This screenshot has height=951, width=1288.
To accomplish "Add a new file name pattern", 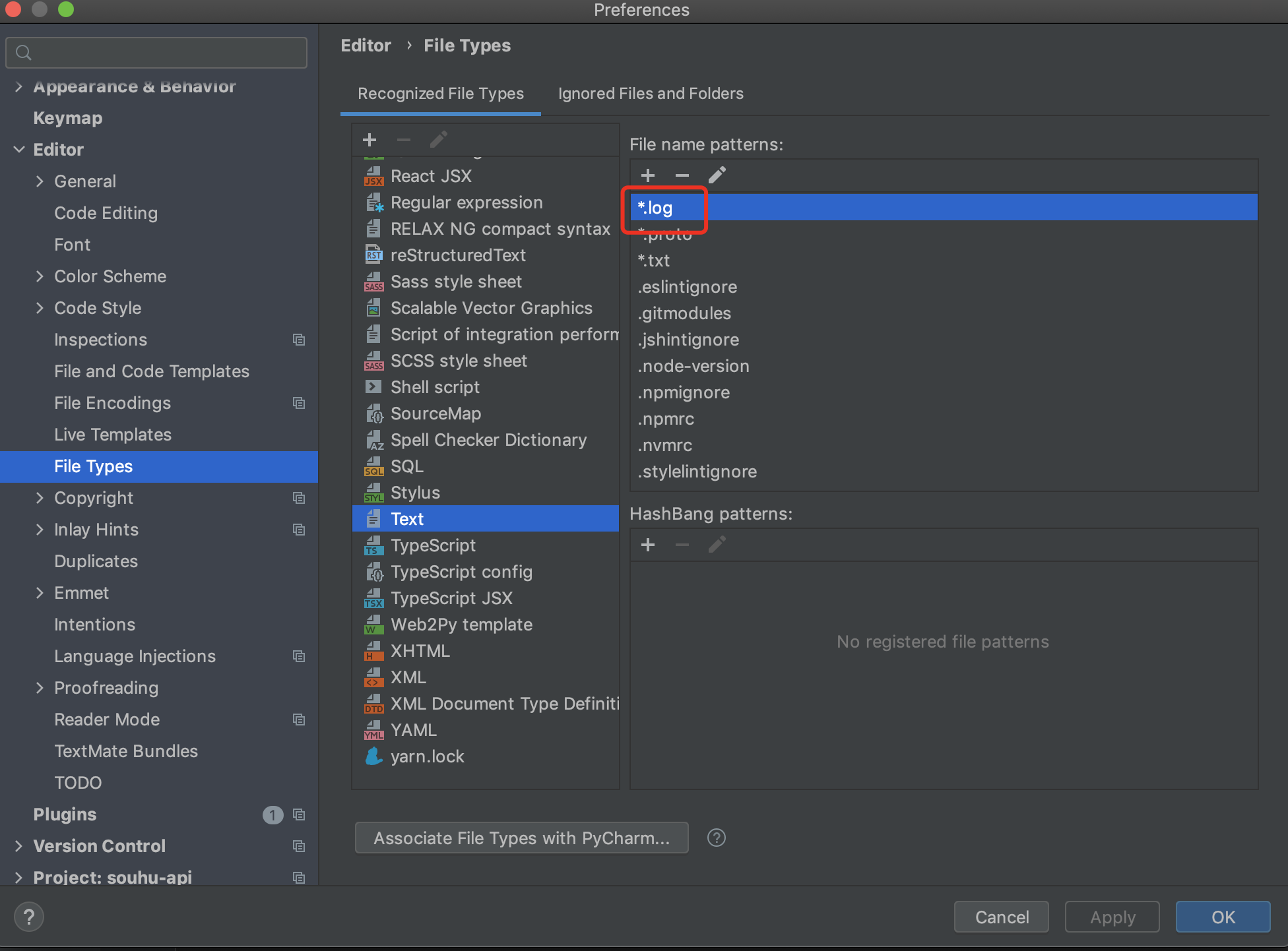I will (x=648, y=175).
